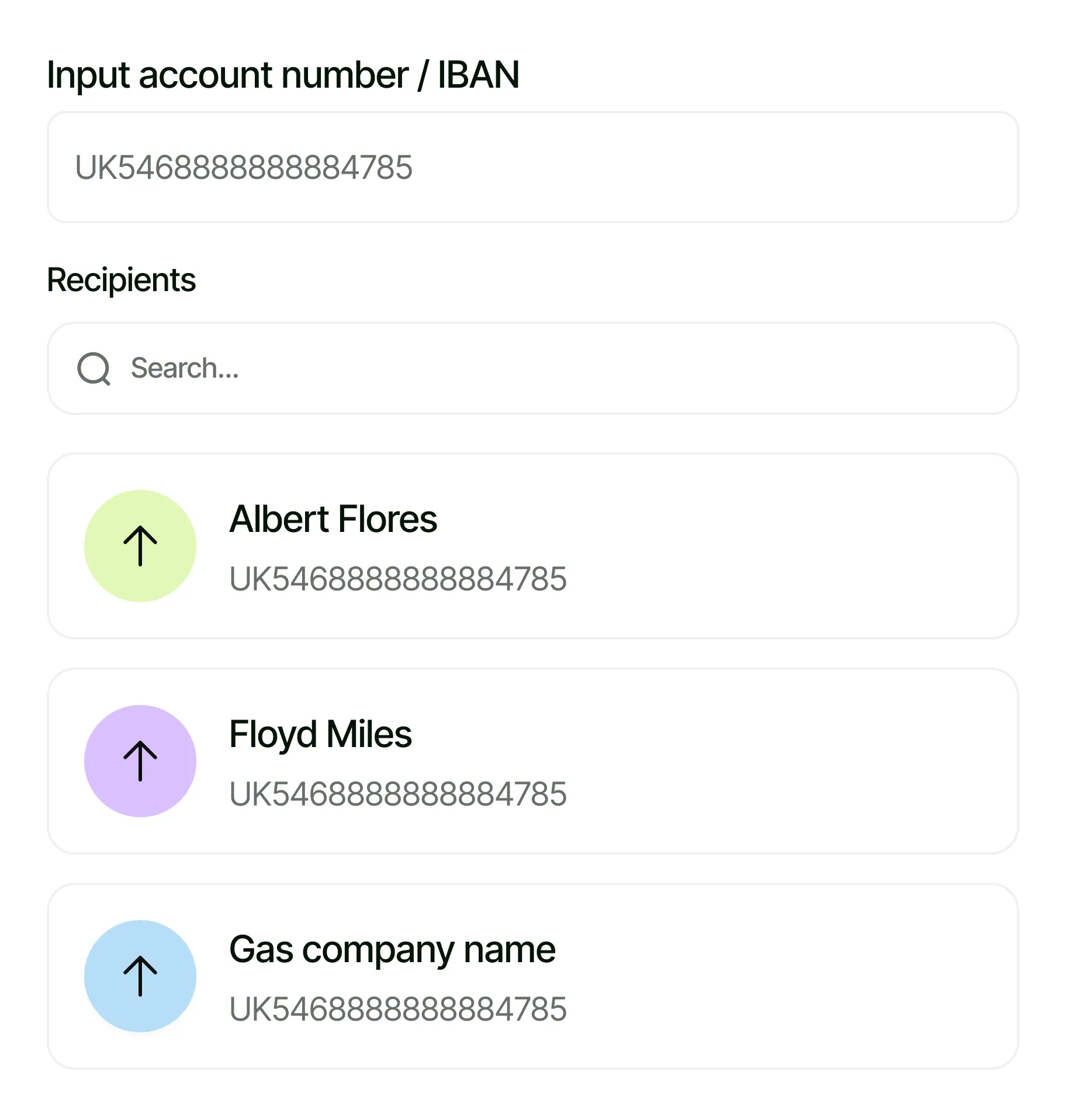
Task: Click the UK546888888884785 placeholder in the IBAN field
Action: pyautogui.click(x=244, y=168)
